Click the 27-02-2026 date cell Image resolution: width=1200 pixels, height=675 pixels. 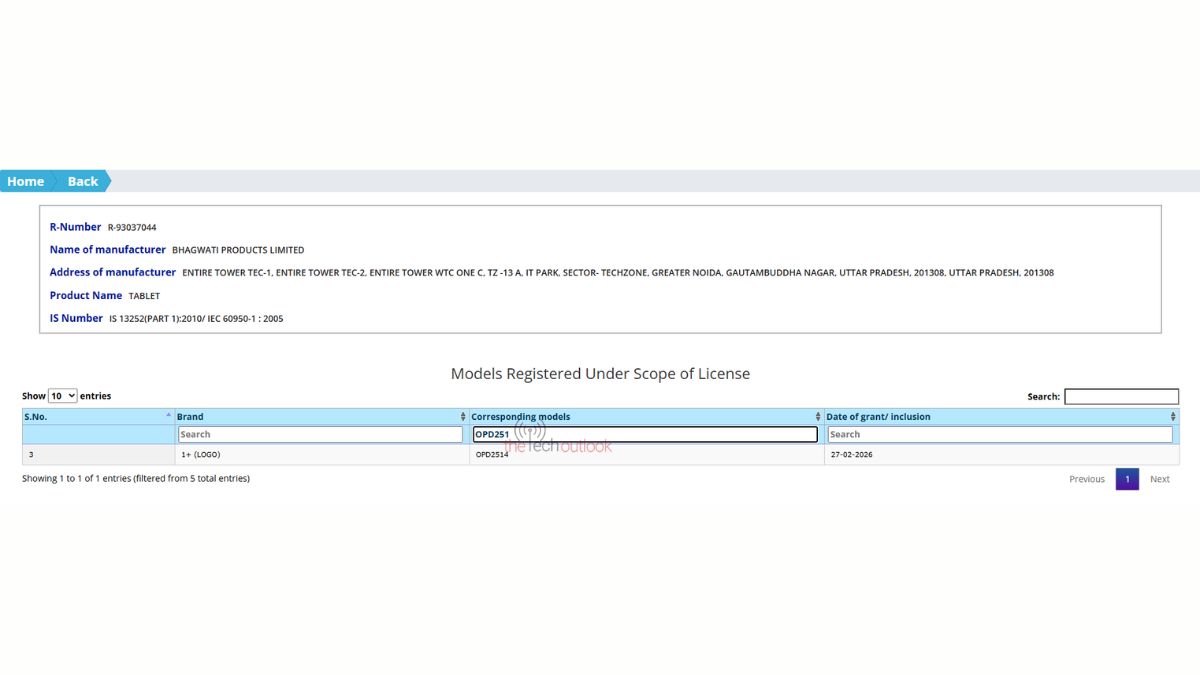(851, 454)
